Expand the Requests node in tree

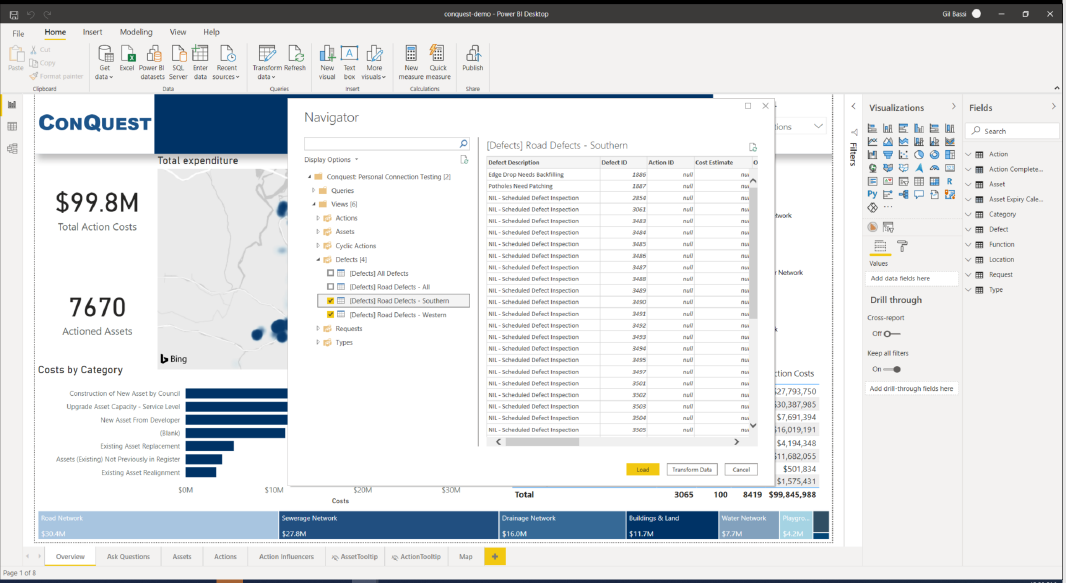[x=318, y=328]
